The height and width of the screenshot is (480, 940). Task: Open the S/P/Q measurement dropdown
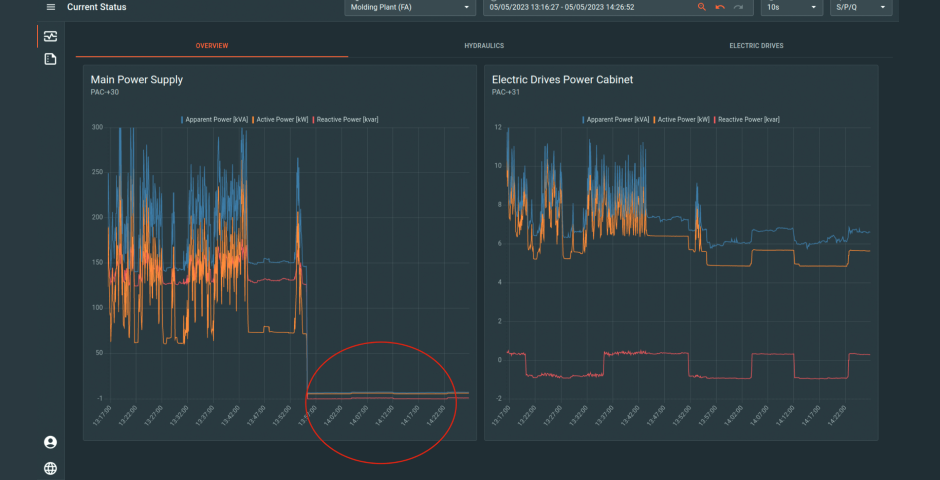click(x=860, y=7)
